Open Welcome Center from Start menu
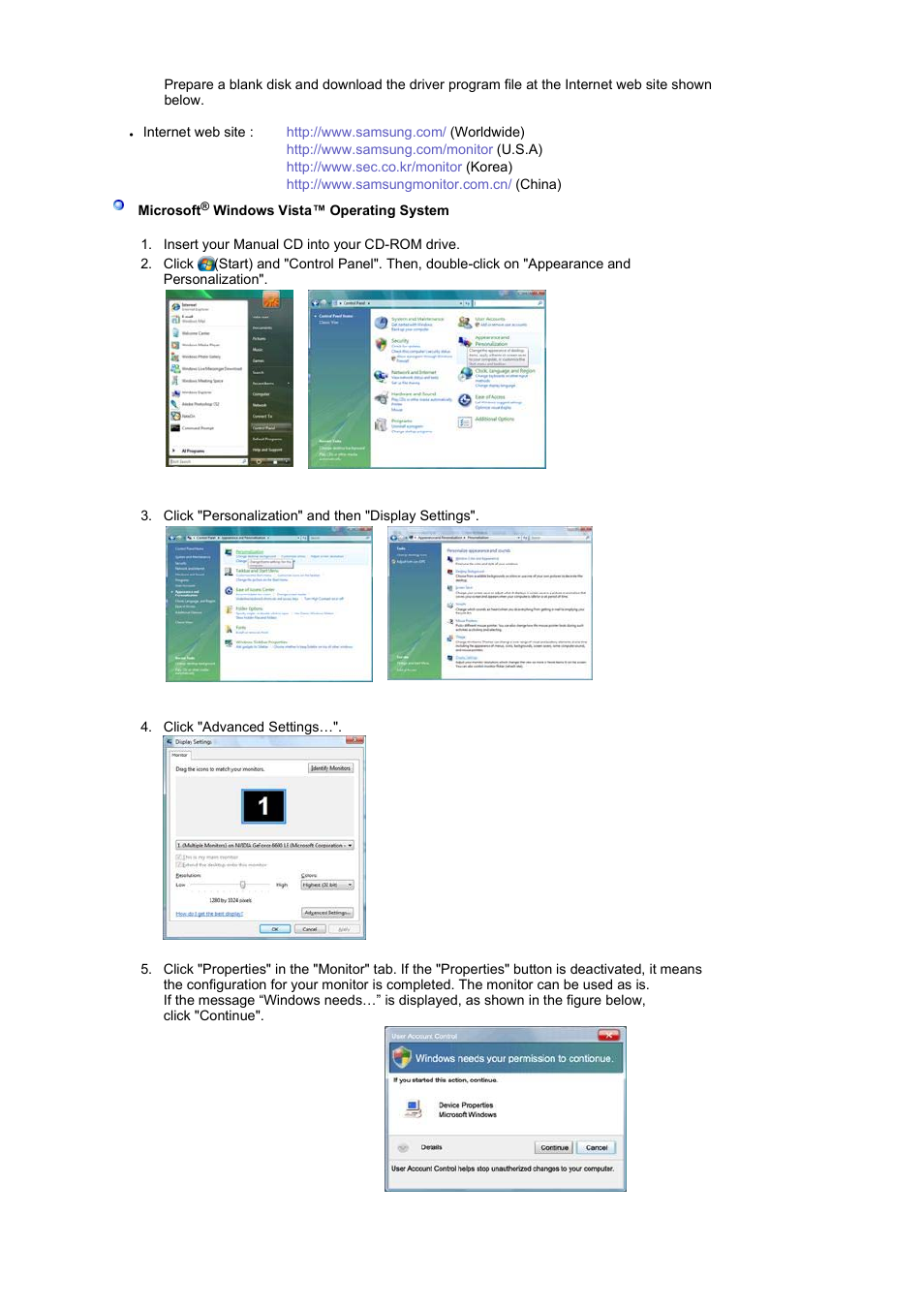 [x=196, y=333]
